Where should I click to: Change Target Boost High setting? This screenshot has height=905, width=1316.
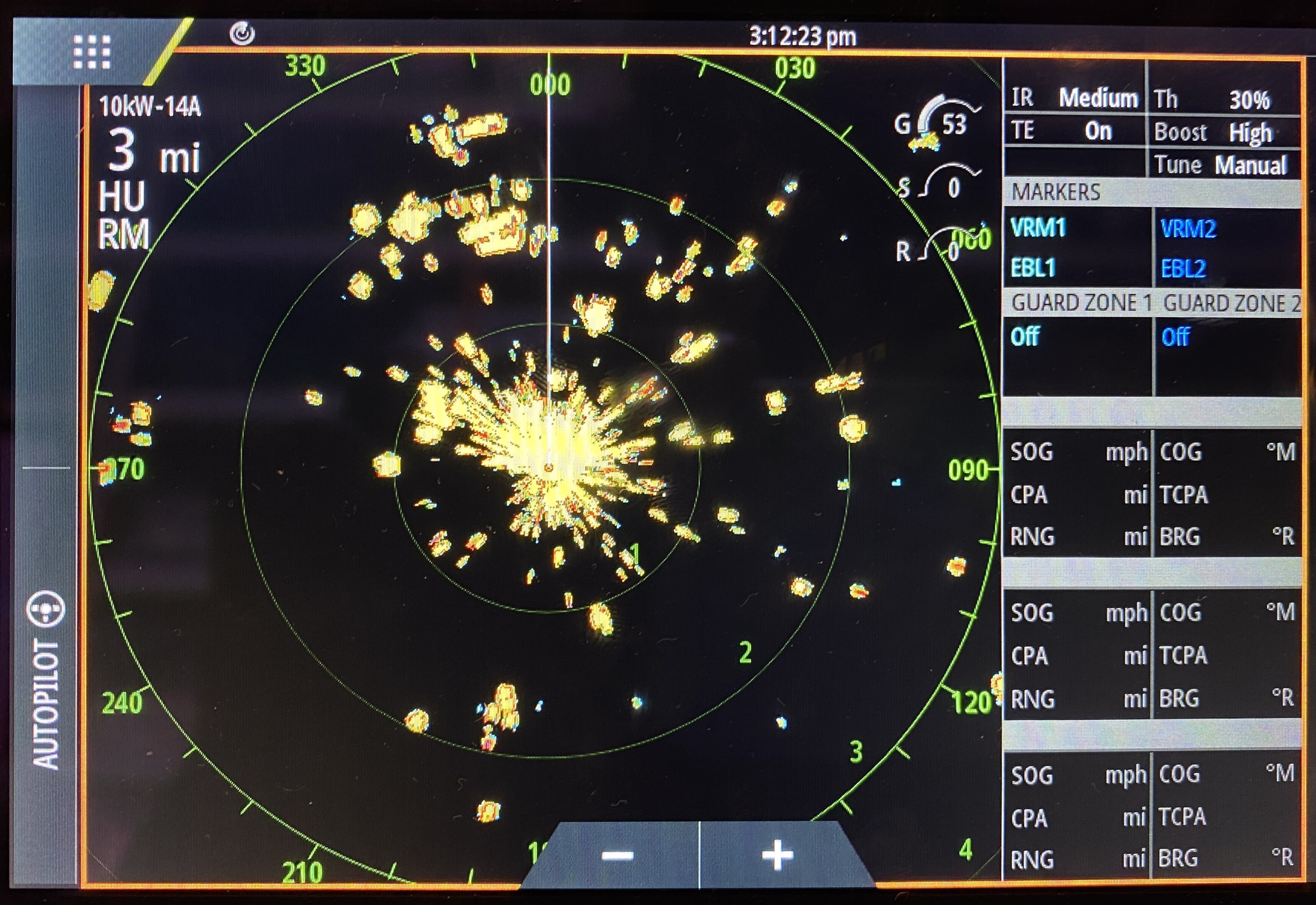[x=1225, y=133]
